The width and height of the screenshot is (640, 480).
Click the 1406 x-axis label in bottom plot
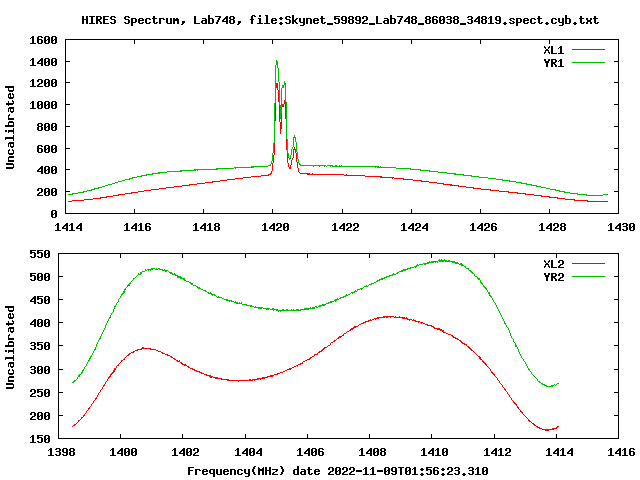310,452
